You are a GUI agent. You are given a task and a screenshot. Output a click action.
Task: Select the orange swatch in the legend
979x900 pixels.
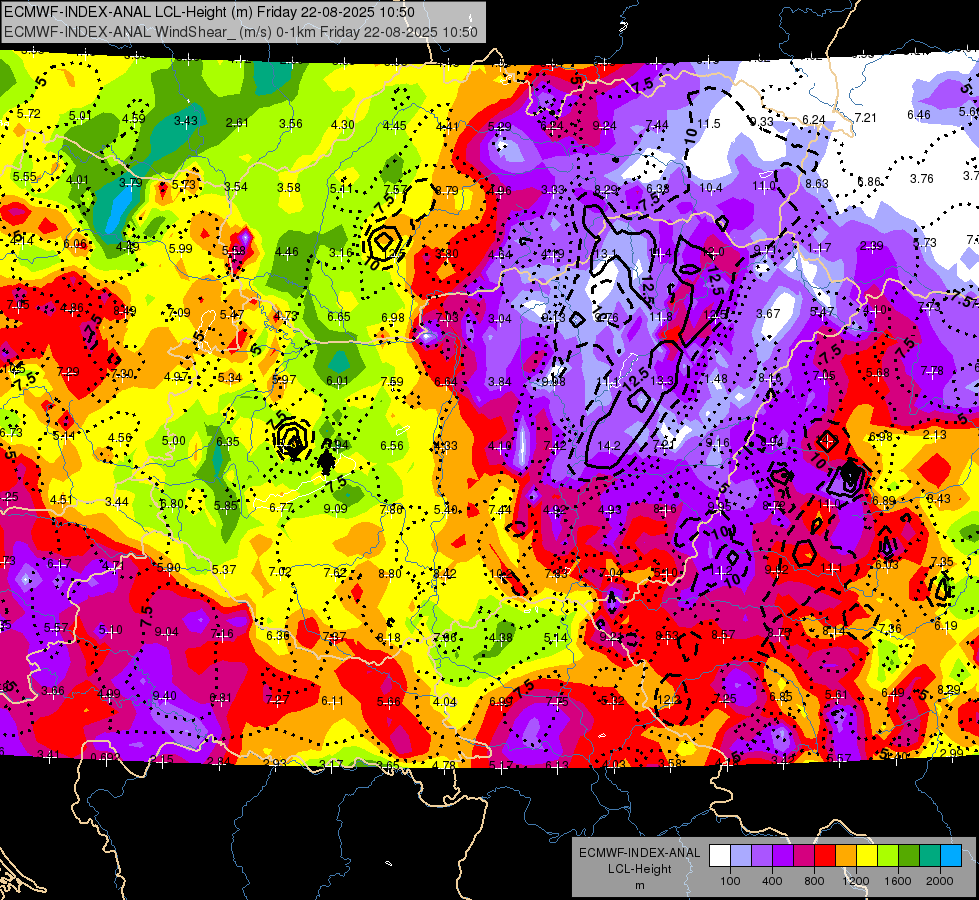tap(846, 856)
